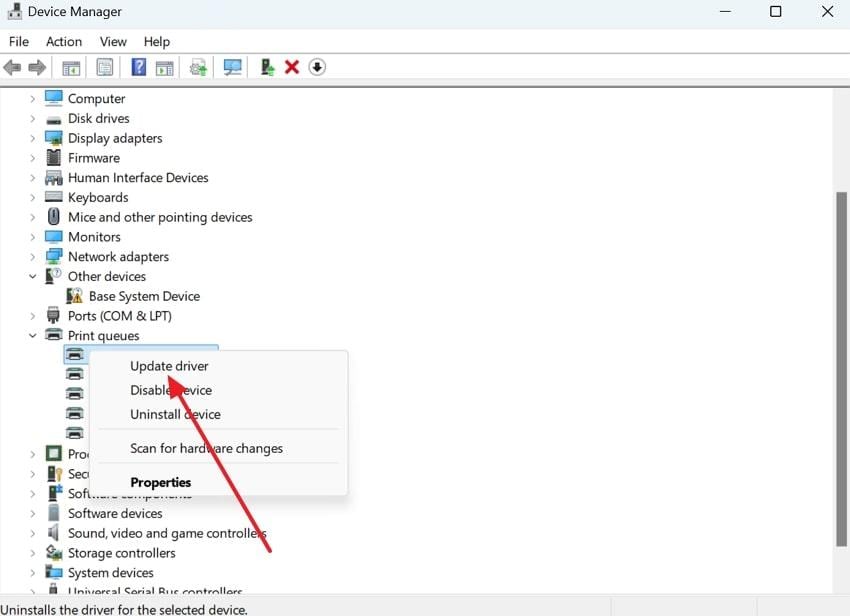This screenshot has width=850, height=616.
Task: Collapse the Other devices node
Action: (32, 276)
